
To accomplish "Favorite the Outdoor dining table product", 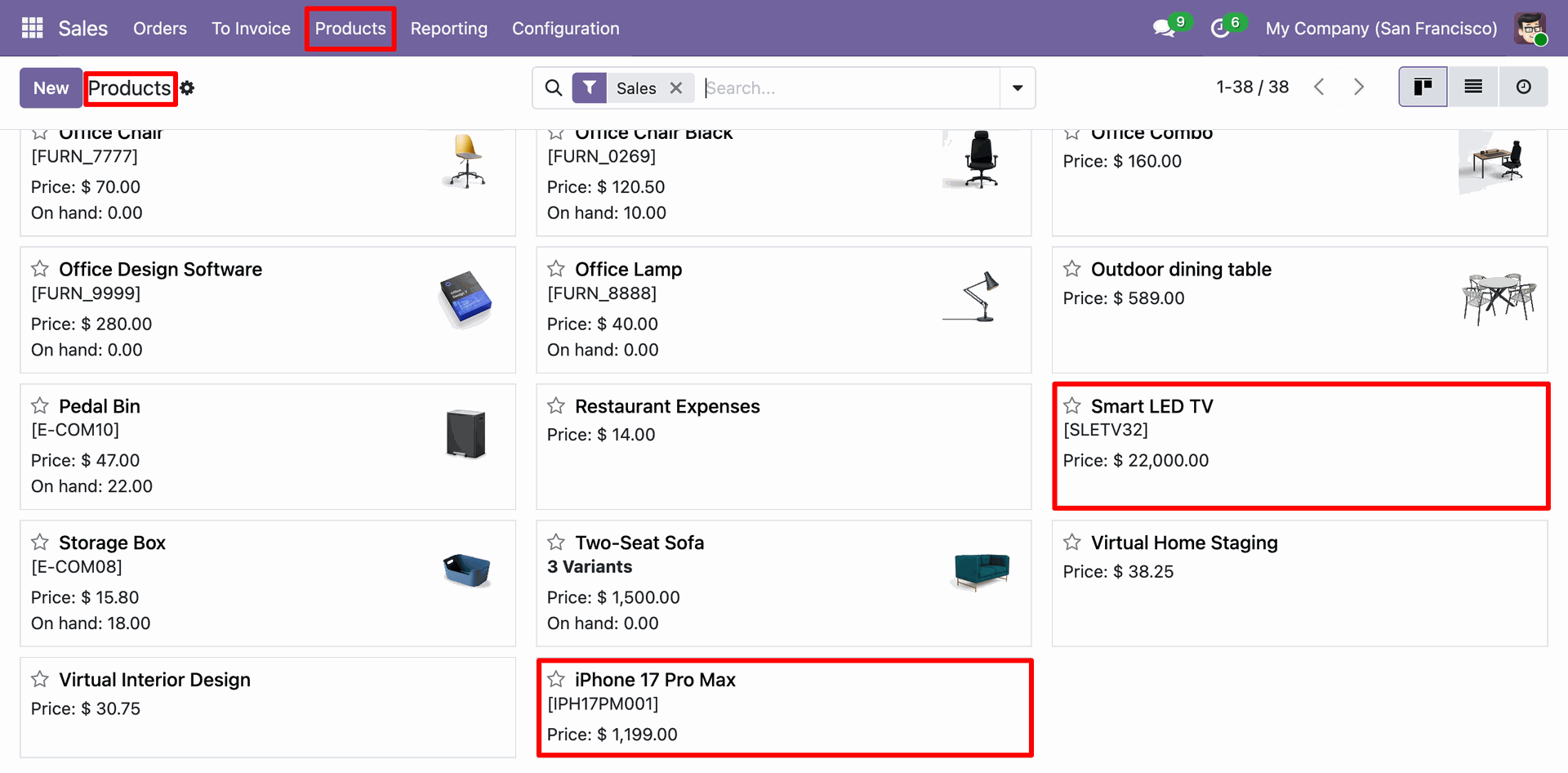I will pos(1072,269).
